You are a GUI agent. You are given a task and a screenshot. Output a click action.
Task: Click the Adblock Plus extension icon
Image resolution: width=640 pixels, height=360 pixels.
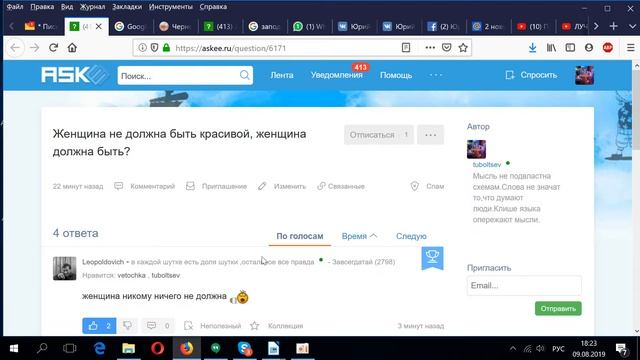(608, 48)
